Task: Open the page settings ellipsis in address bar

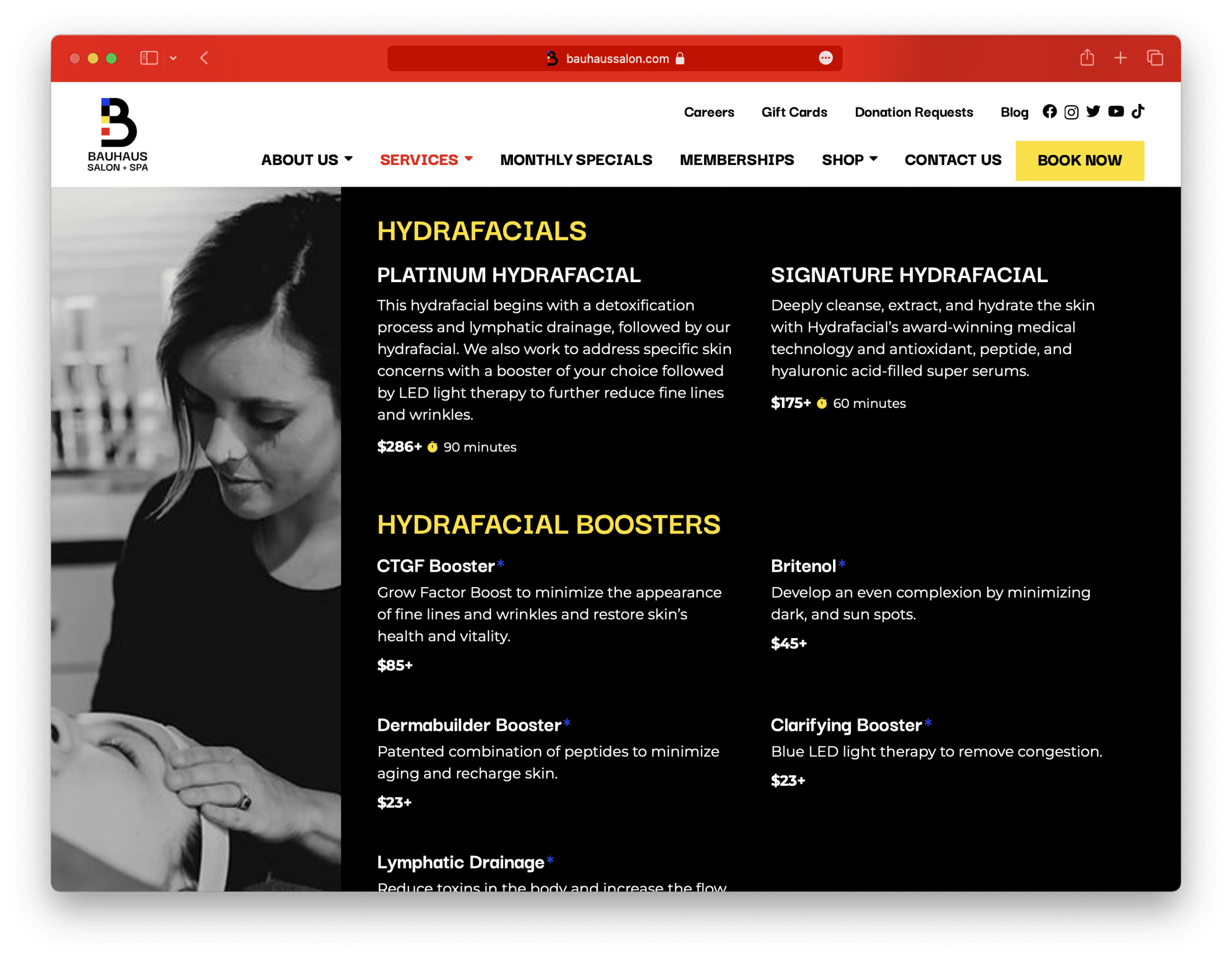Action: click(826, 58)
